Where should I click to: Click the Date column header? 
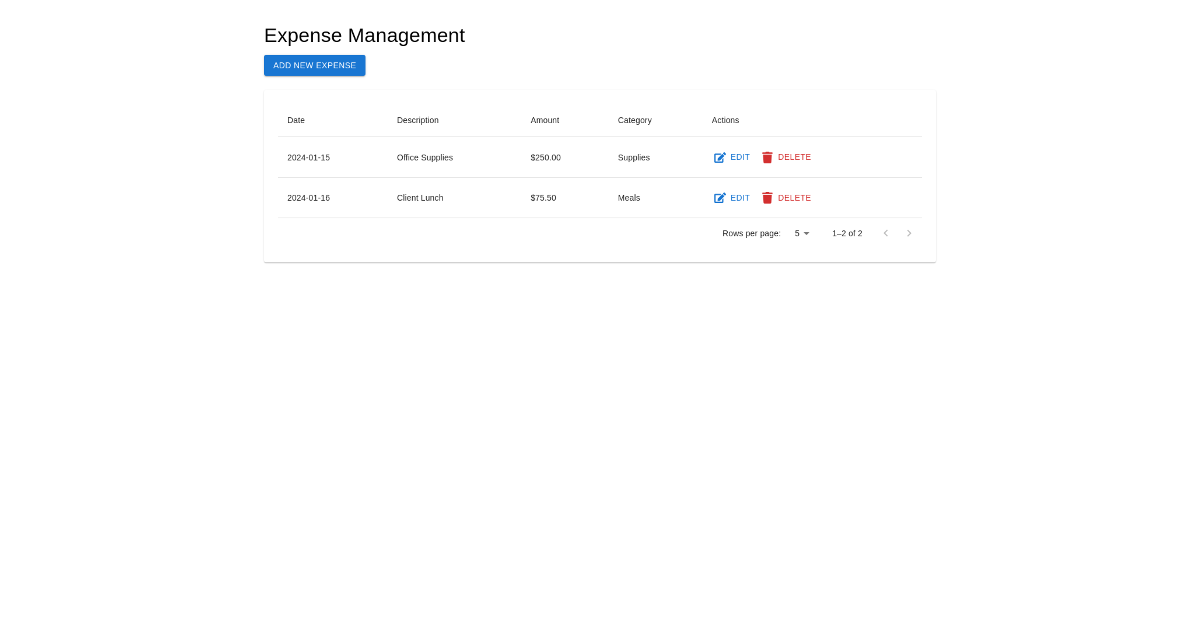[x=296, y=120]
